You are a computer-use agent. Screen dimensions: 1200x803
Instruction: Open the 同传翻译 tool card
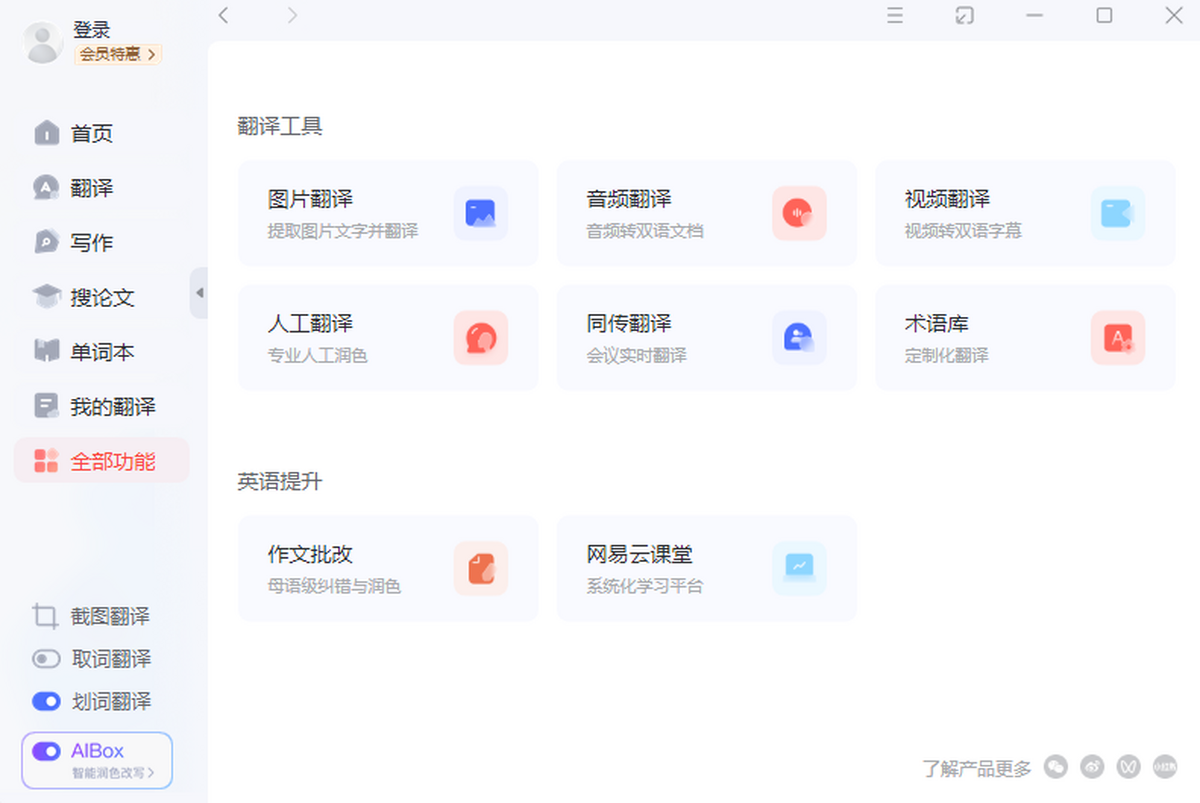[706, 338]
